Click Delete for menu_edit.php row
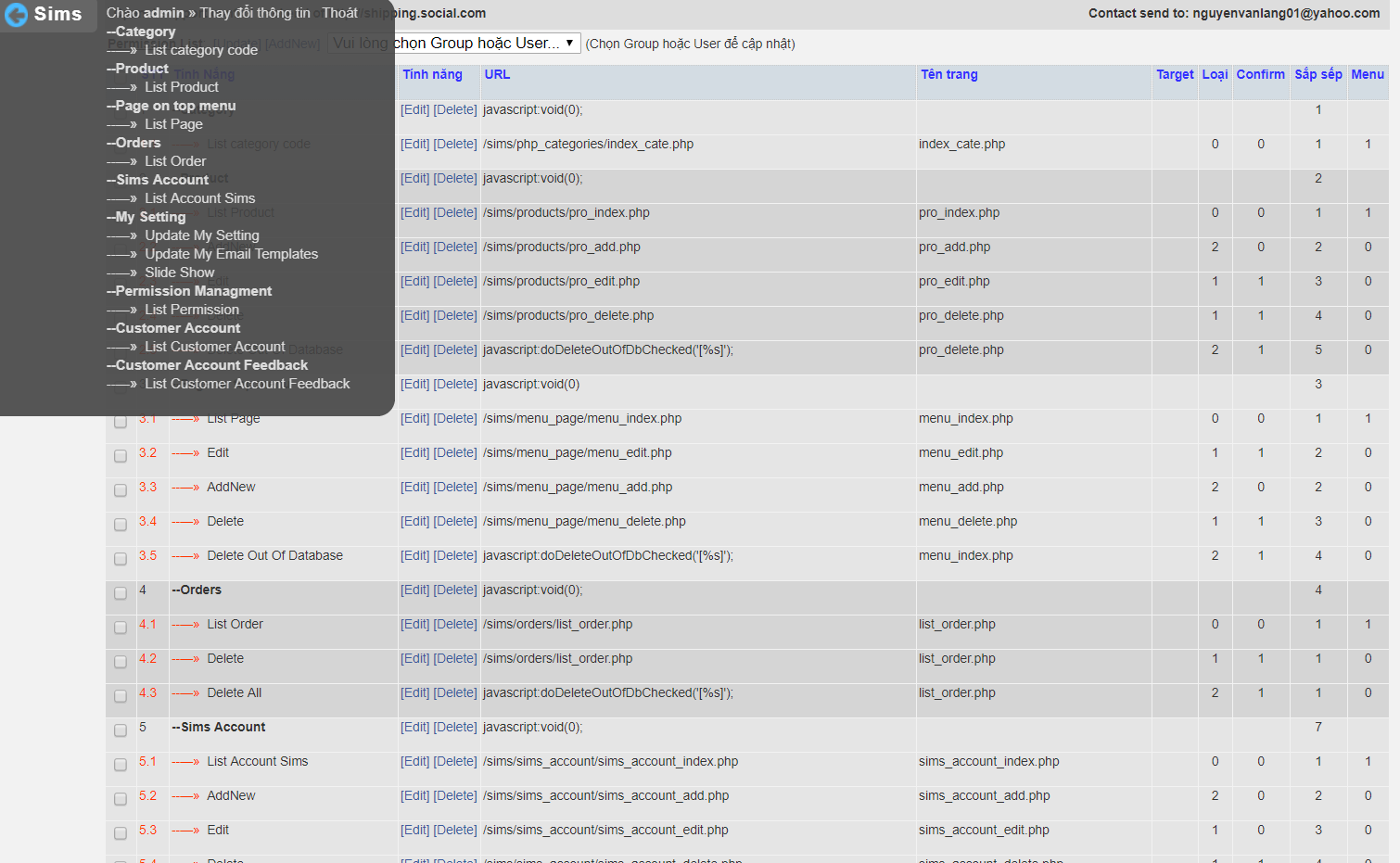1400x863 pixels. tap(455, 452)
